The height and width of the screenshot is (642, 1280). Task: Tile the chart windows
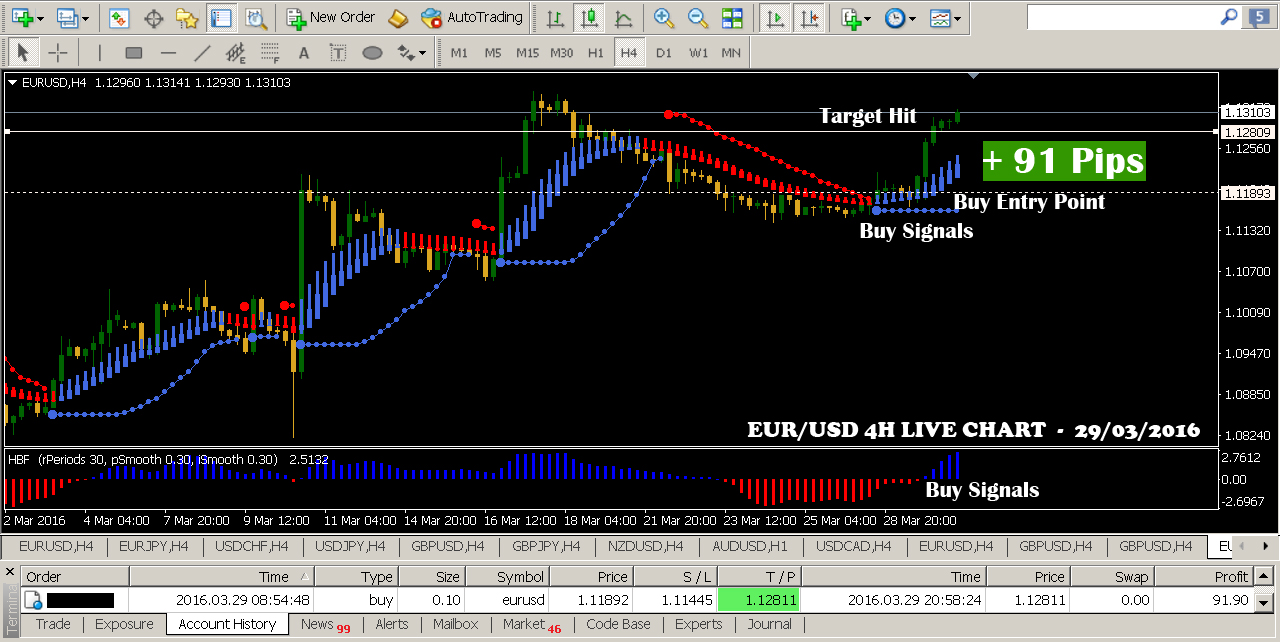point(733,18)
